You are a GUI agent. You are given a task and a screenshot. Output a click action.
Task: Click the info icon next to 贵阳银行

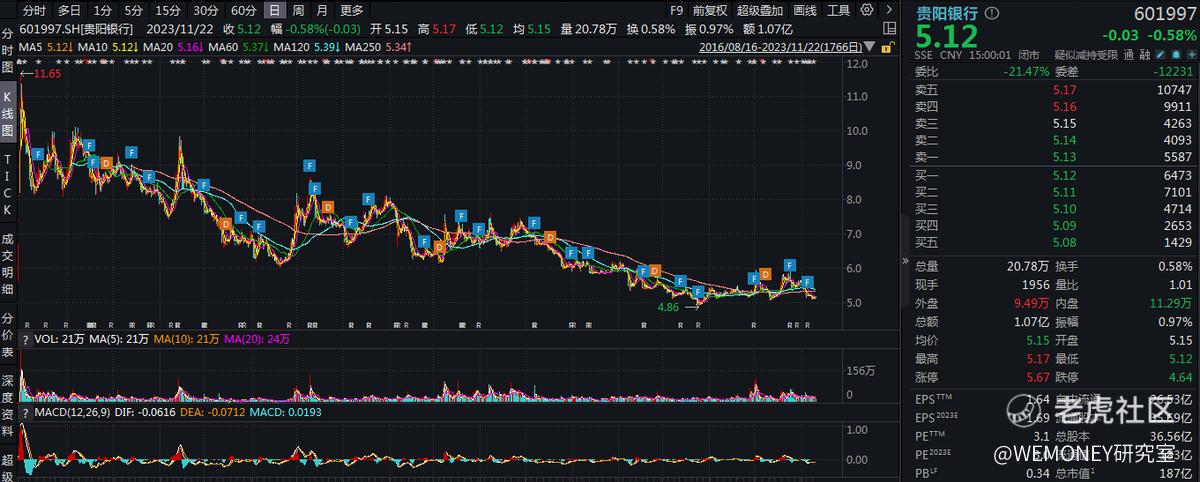pos(992,14)
